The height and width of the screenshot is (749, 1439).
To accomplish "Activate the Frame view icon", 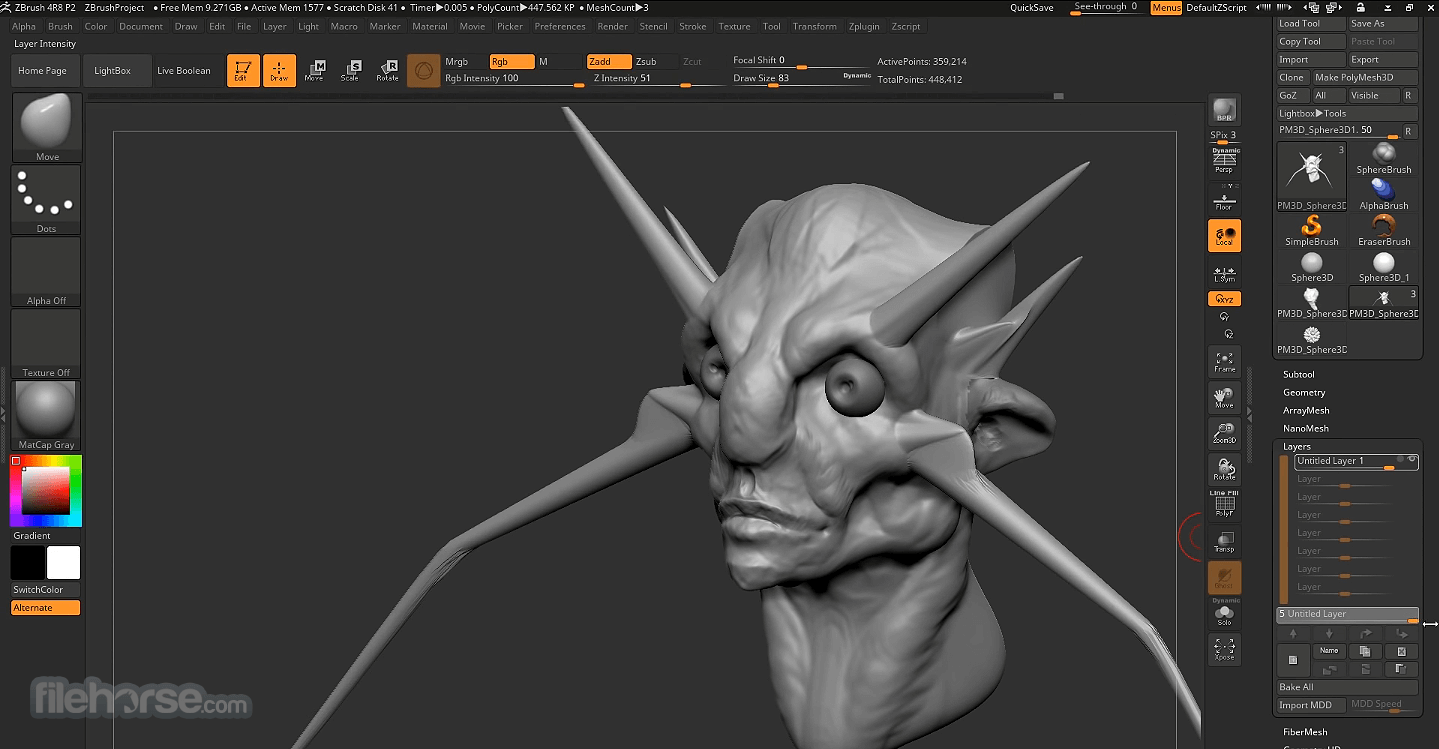I will (x=1224, y=362).
